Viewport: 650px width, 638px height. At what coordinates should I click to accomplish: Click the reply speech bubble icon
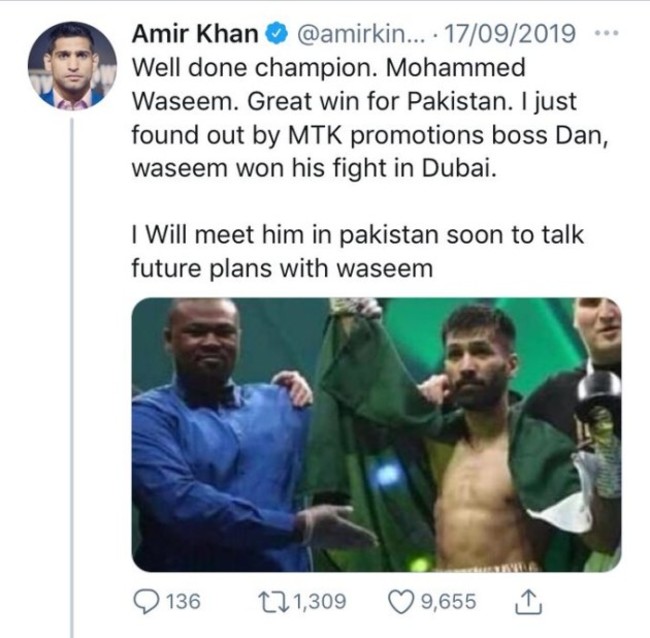pos(145,601)
